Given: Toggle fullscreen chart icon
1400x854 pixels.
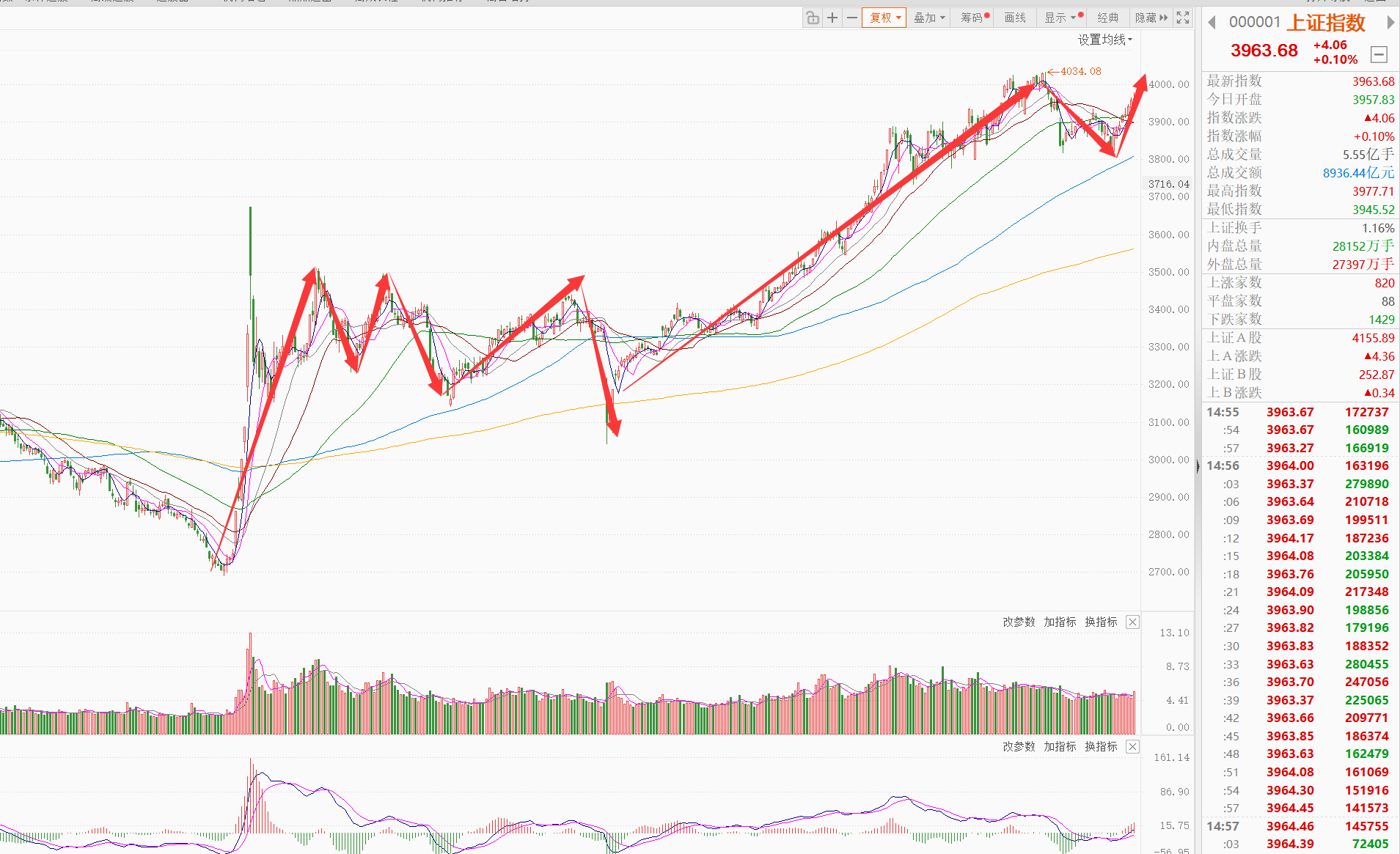Looking at the screenshot, I should pos(1183,18).
